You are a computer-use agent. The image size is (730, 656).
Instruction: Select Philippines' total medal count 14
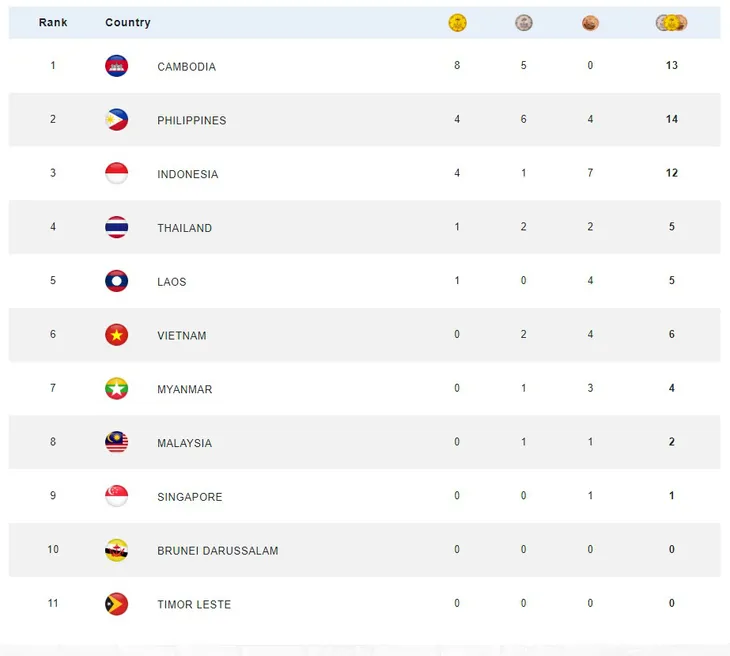[671, 119]
